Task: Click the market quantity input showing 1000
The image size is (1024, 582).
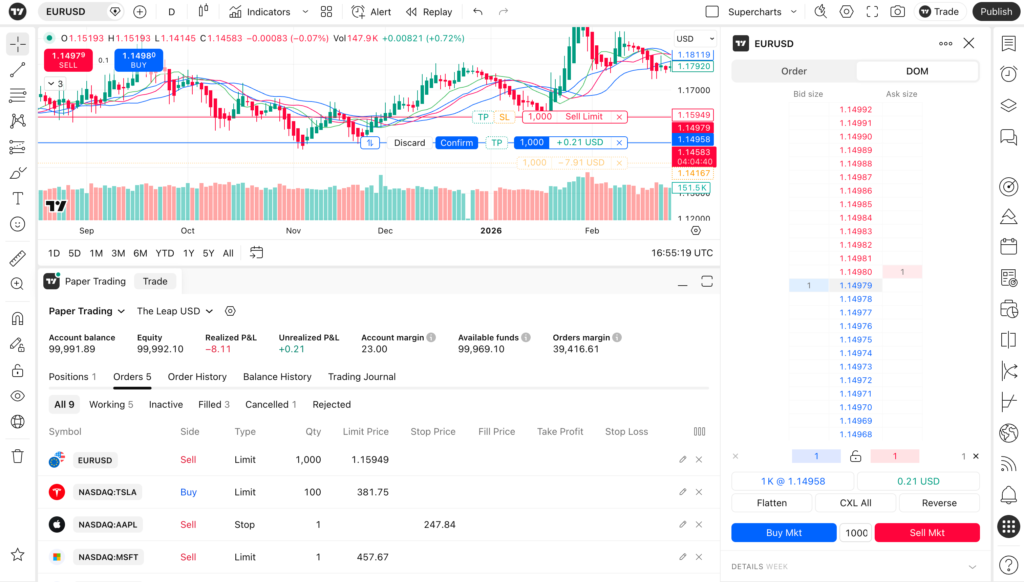Action: (x=853, y=532)
